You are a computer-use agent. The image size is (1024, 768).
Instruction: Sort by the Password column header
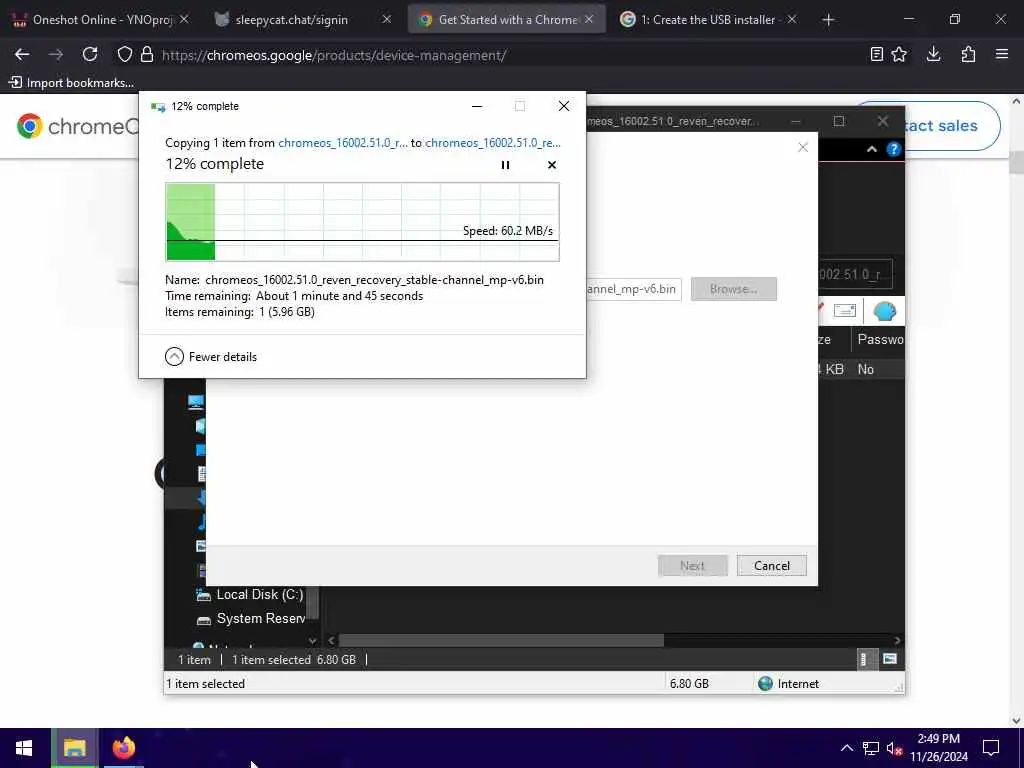(880, 340)
